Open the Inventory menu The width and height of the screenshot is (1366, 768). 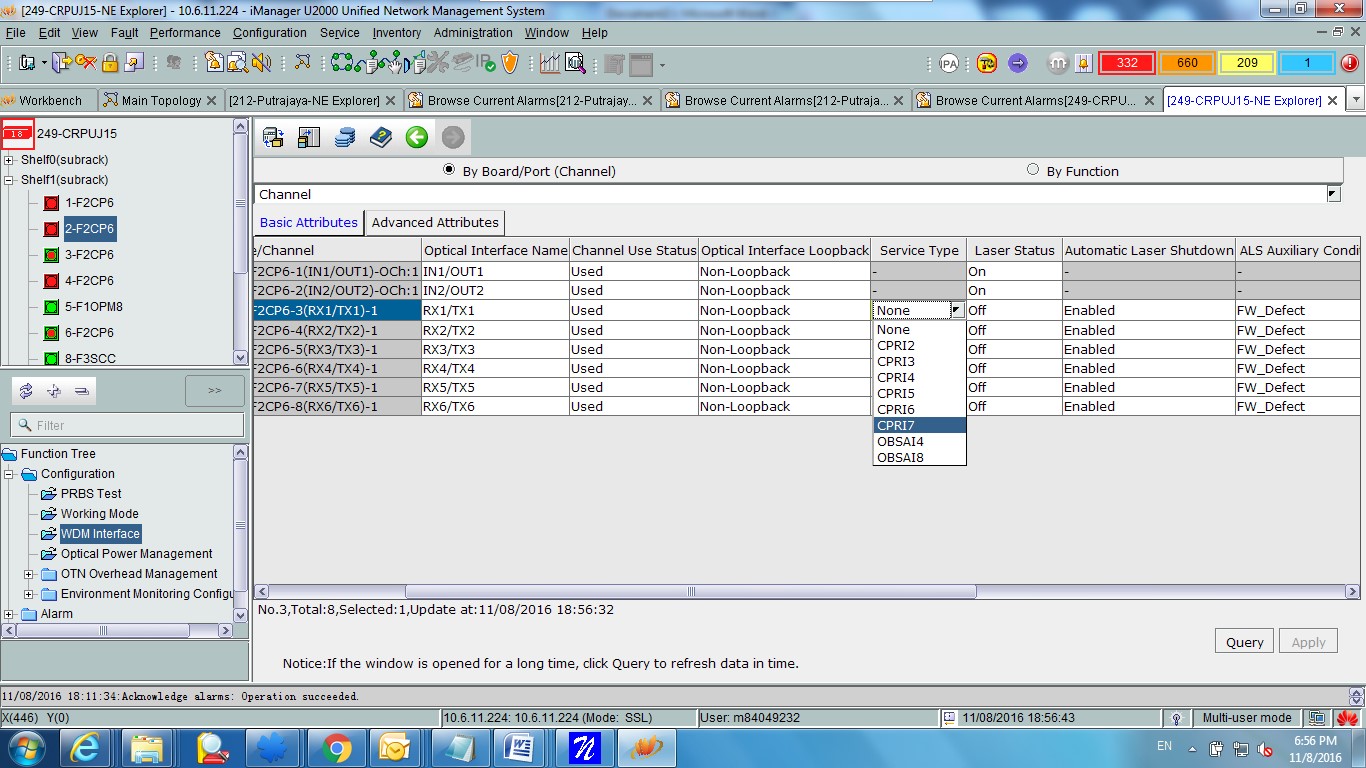click(x=397, y=33)
